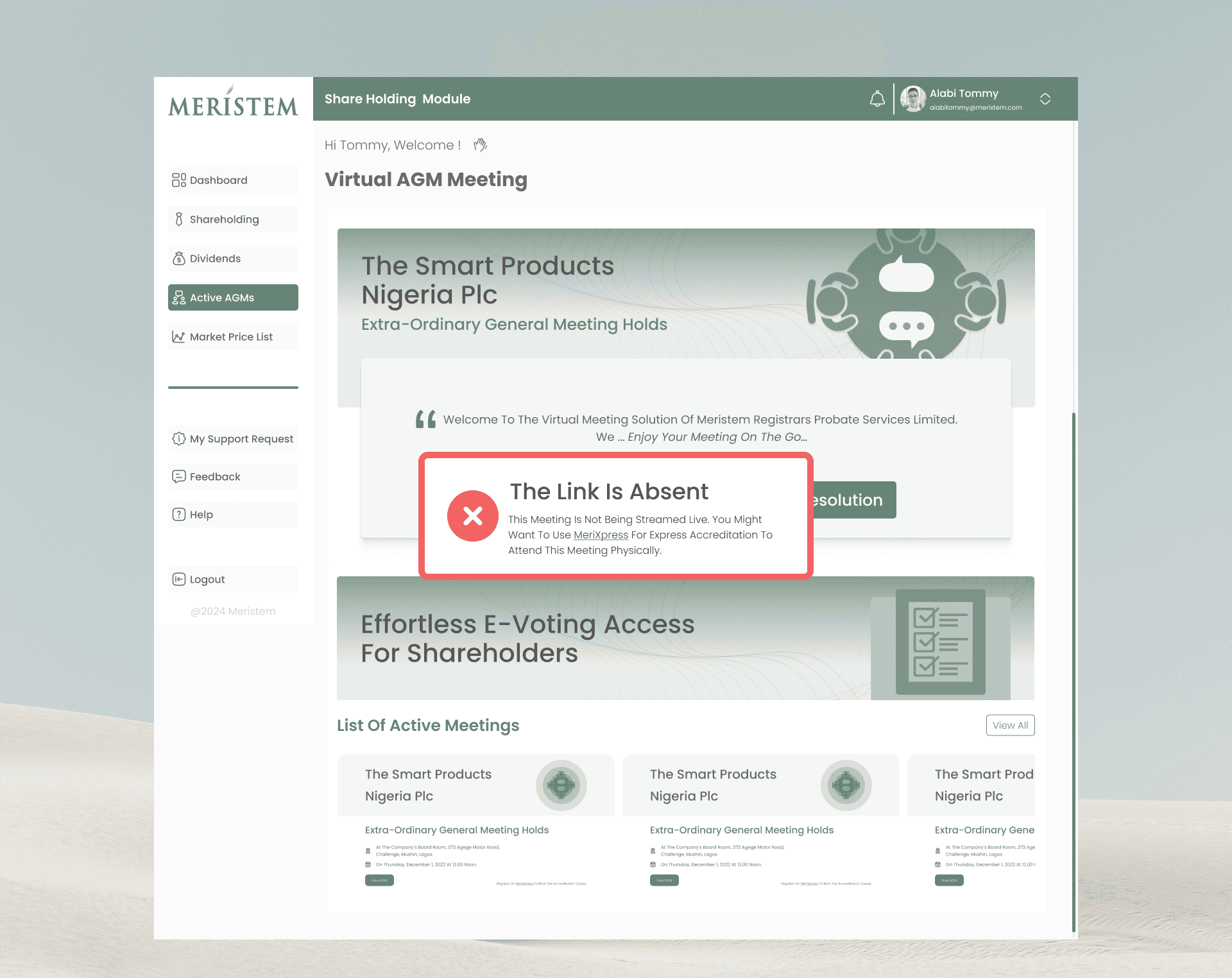The width and height of the screenshot is (1232, 978).
Task: Click the Dividends money bag icon
Action: click(179, 259)
